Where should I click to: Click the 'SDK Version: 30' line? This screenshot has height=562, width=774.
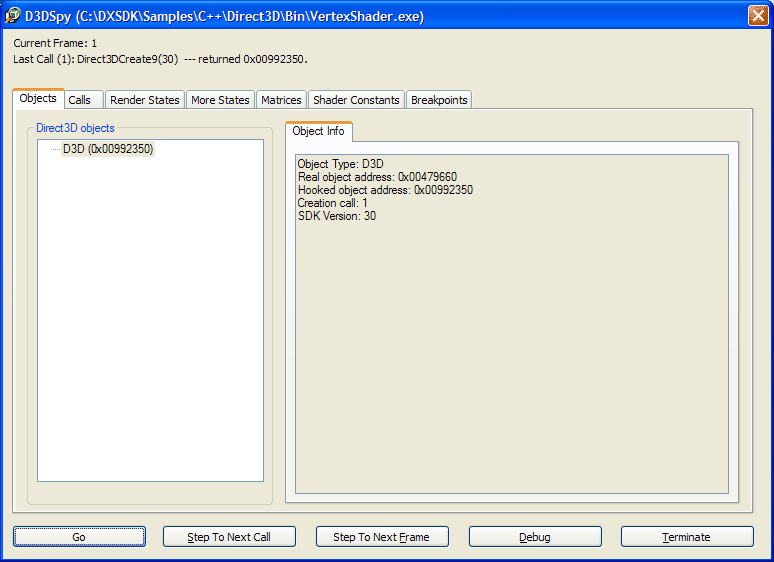pyautogui.click(x=337, y=216)
